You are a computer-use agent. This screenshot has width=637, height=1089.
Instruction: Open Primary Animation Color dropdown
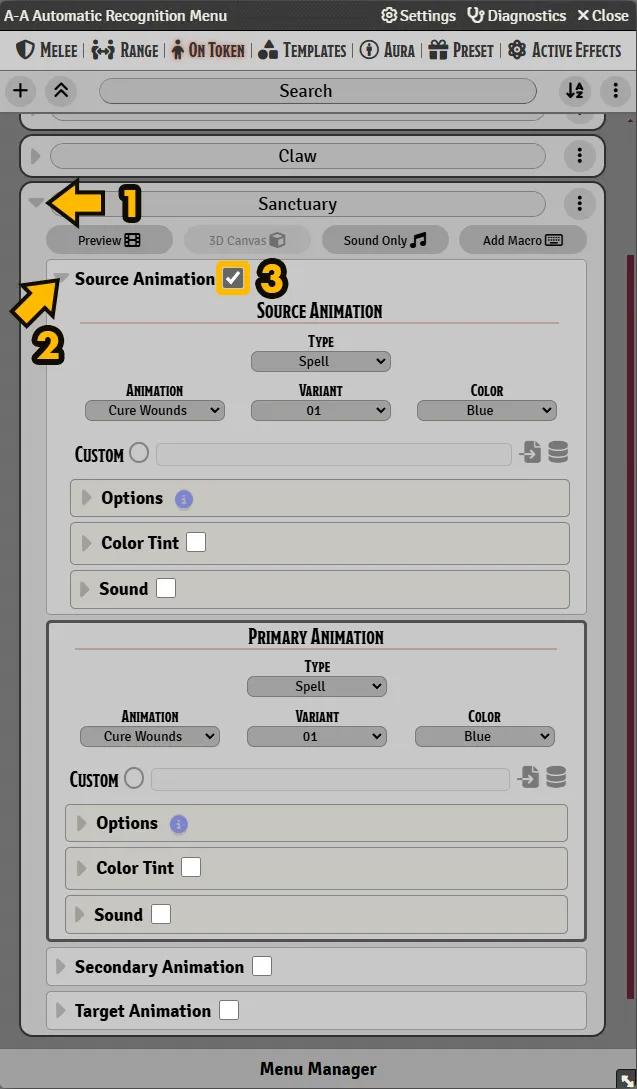coord(485,736)
